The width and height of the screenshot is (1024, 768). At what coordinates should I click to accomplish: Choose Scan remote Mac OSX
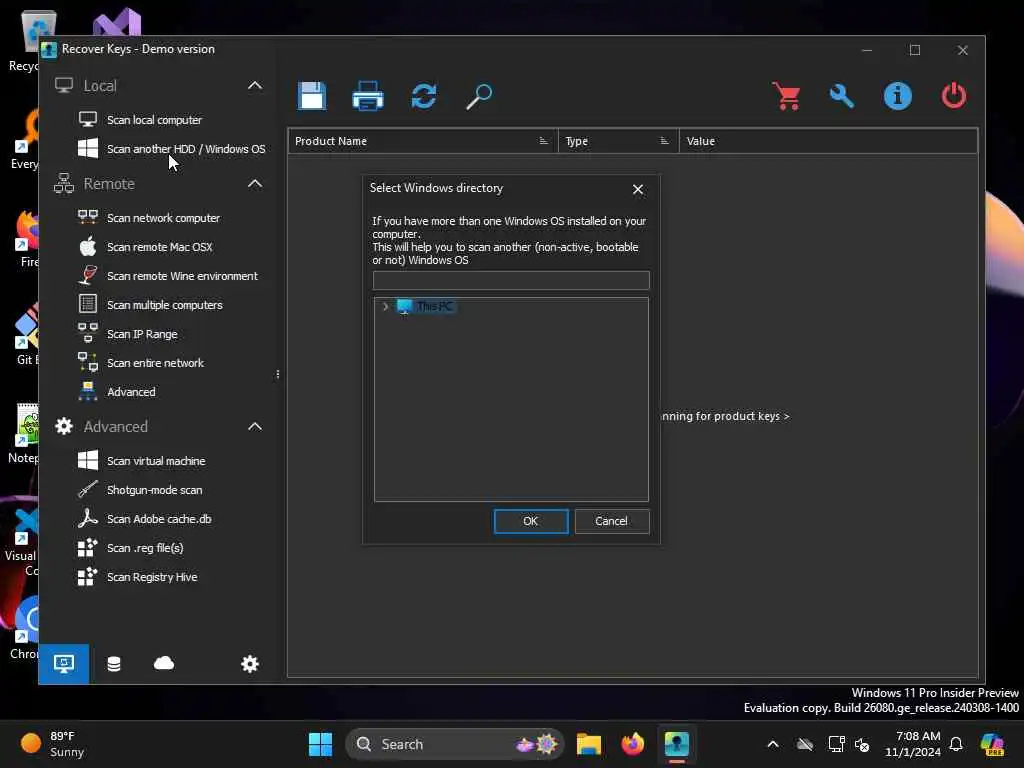click(x=159, y=247)
